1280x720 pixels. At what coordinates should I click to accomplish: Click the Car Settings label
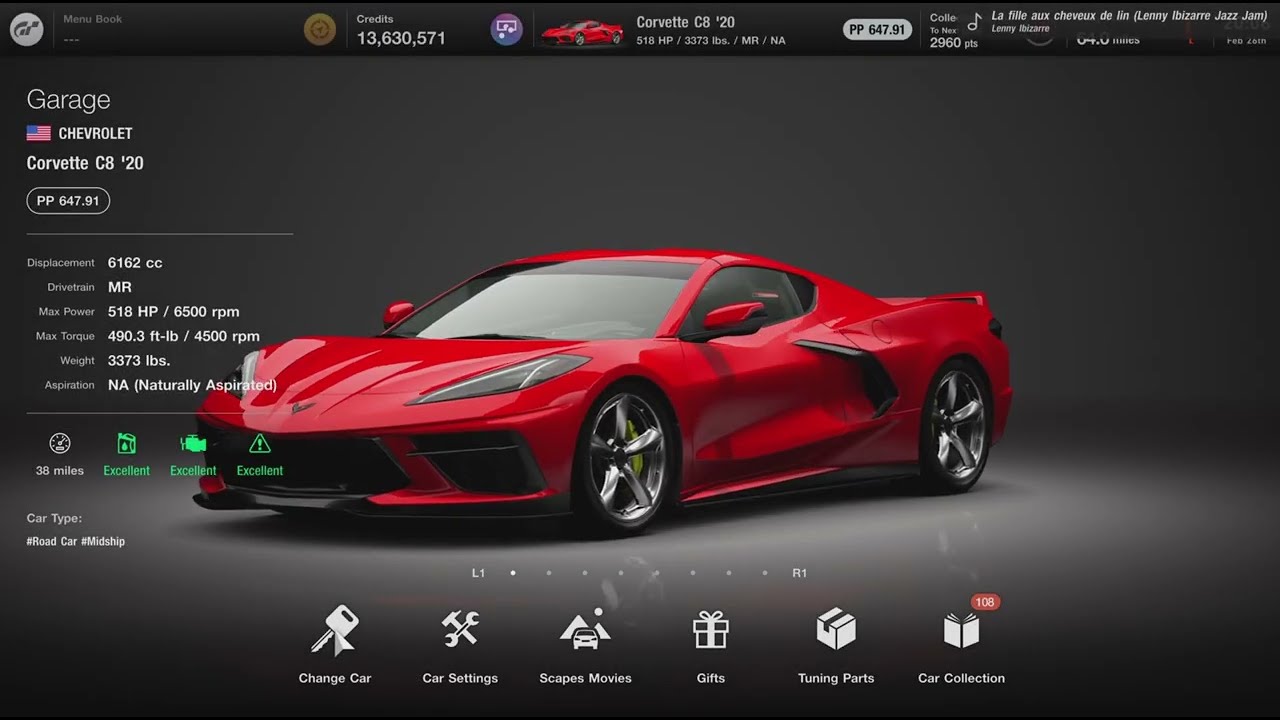[x=460, y=678]
